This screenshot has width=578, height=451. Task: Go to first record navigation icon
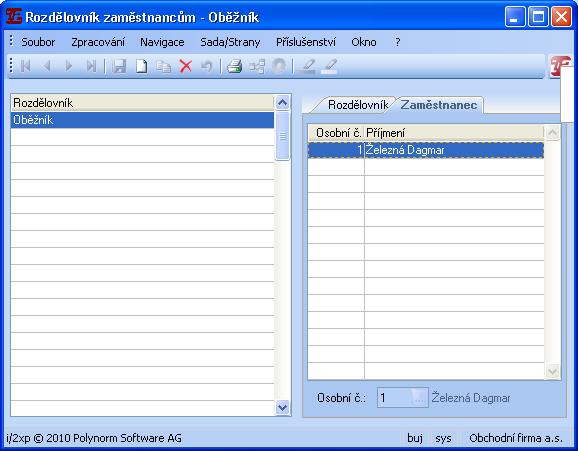[x=25, y=66]
